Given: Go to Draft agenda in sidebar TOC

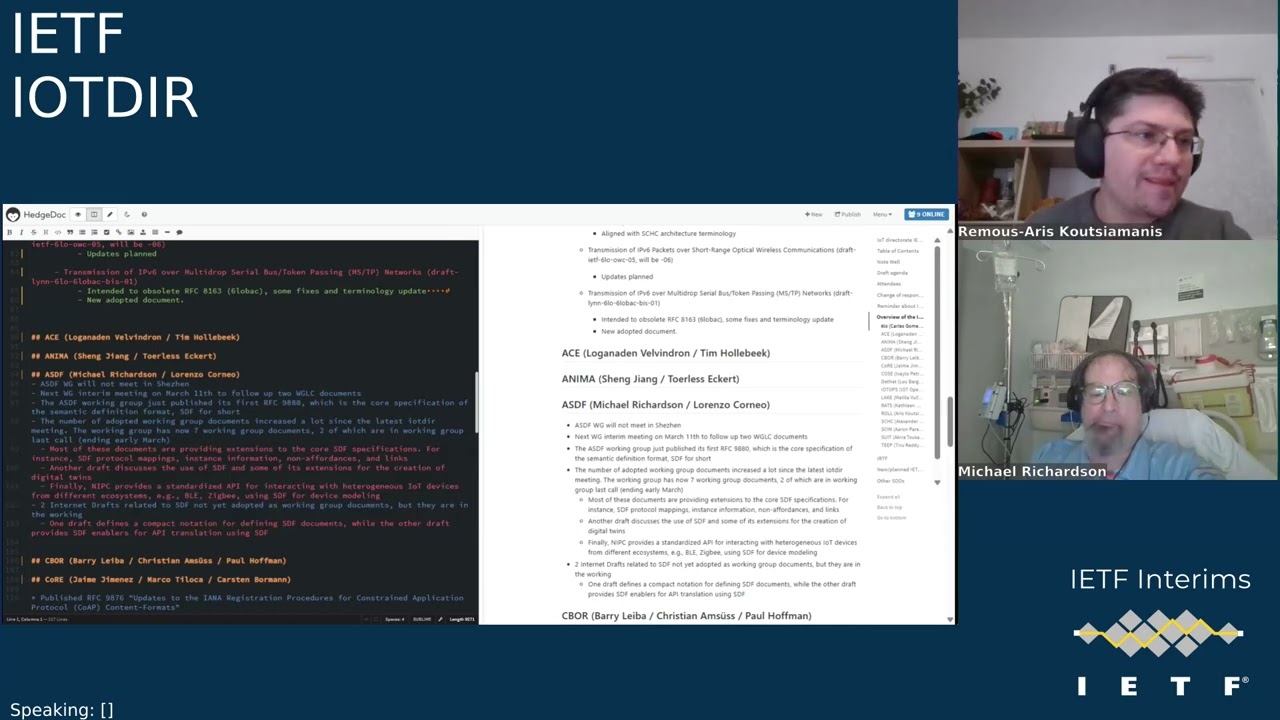Looking at the screenshot, I should pos(892,273).
